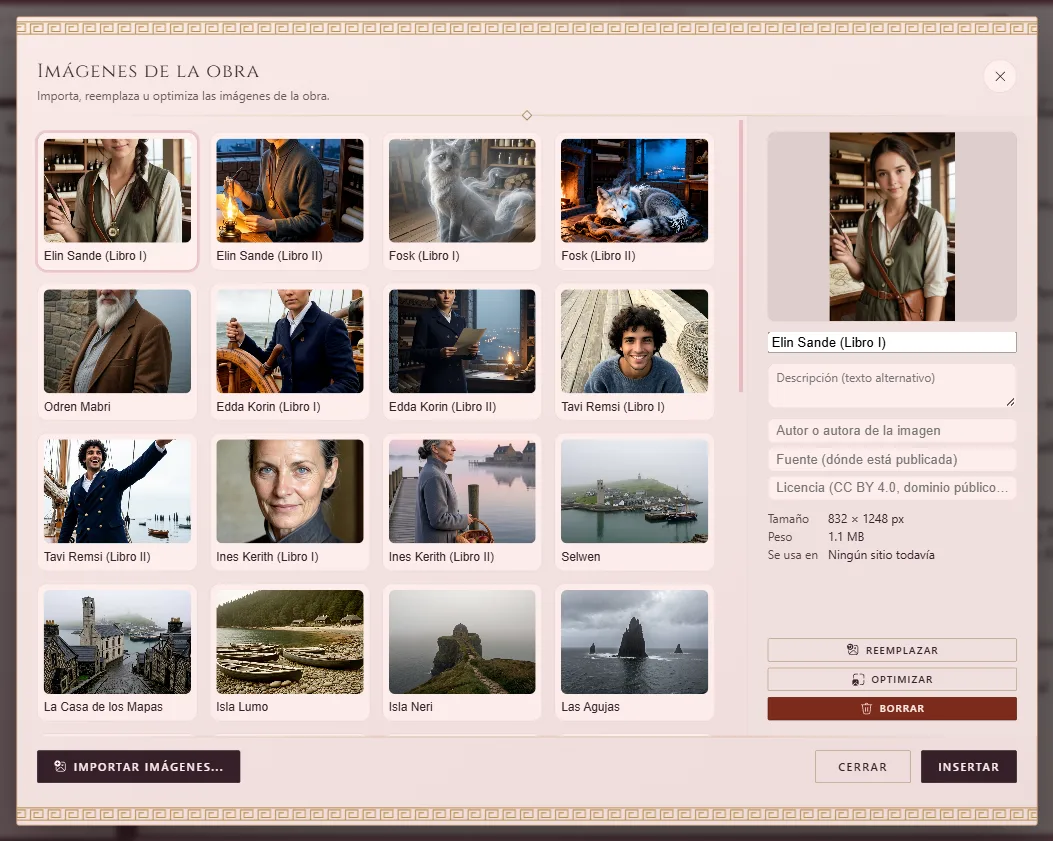Screen dimensions: 1053x841
Task: Select the Elin Sande (Libro I) thumbnail
Action: pyautogui.click(x=118, y=201)
